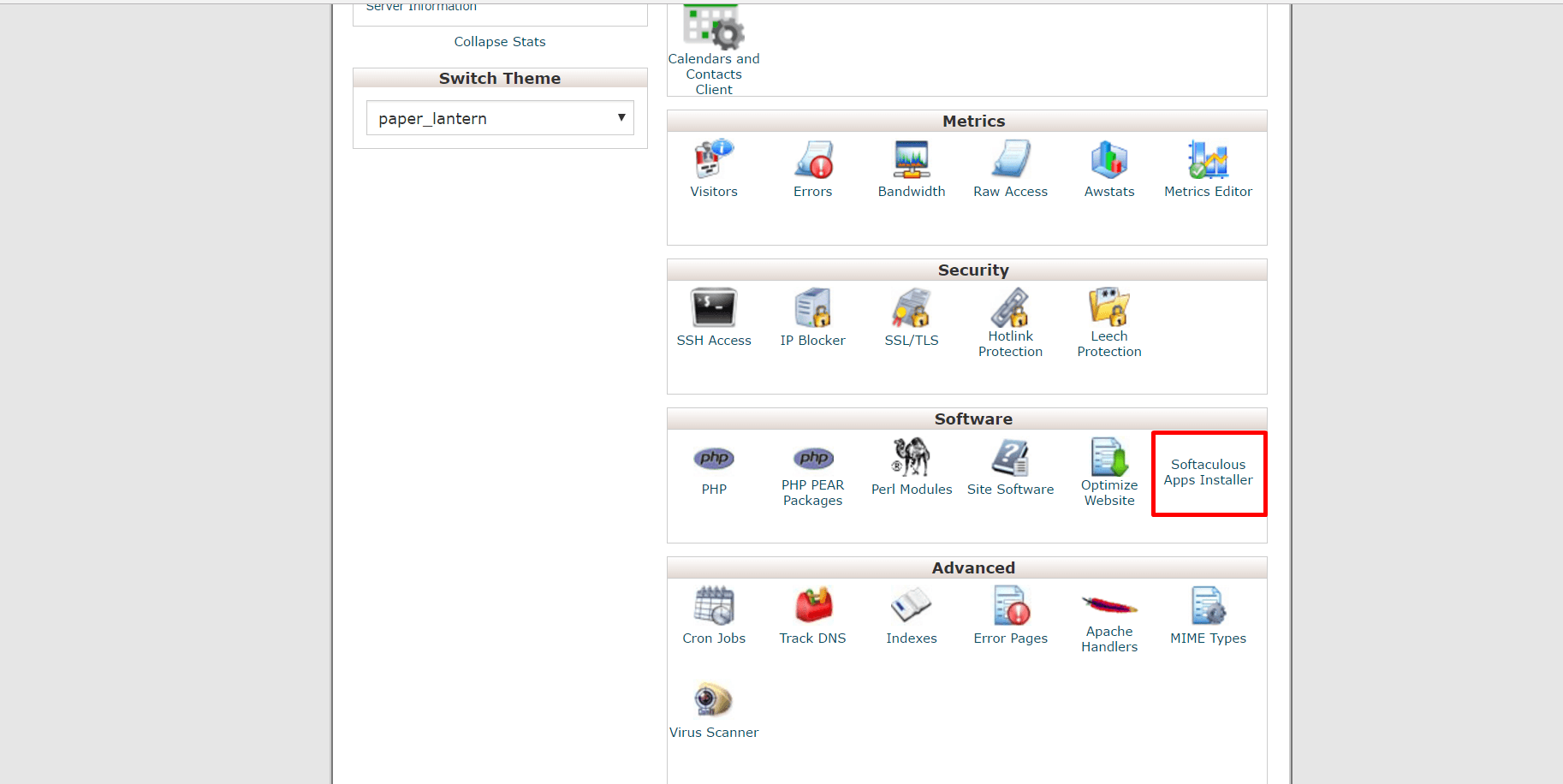This screenshot has height=784, width=1563.
Task: Open the Optimize Website icon
Action: point(1109,457)
